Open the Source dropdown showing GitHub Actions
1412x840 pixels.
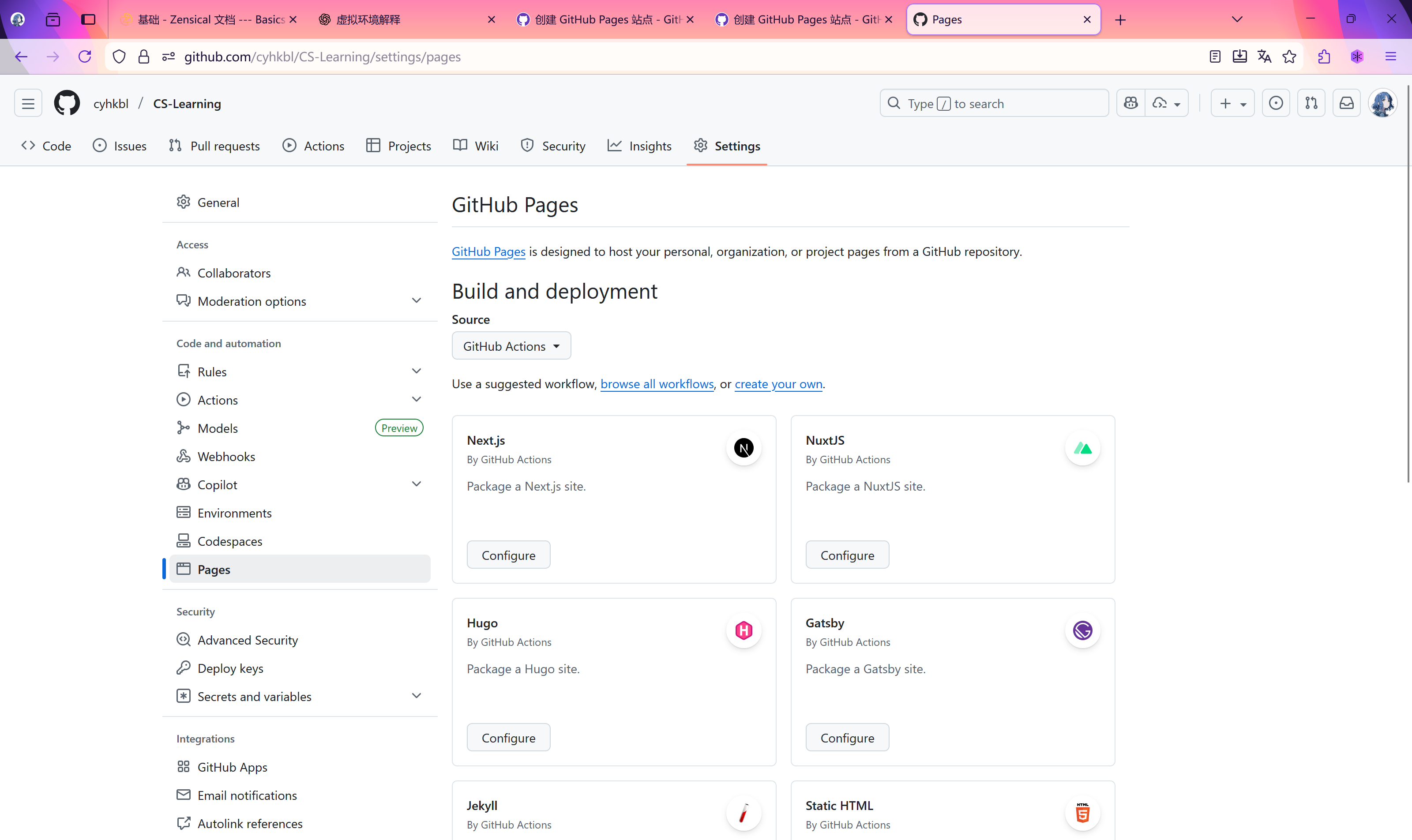[511, 345]
